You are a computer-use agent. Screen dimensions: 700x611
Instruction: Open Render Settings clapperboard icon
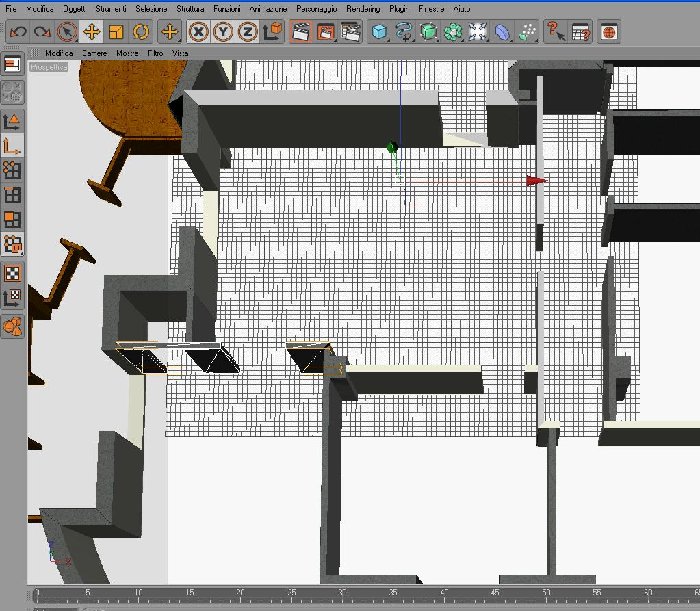click(x=351, y=32)
